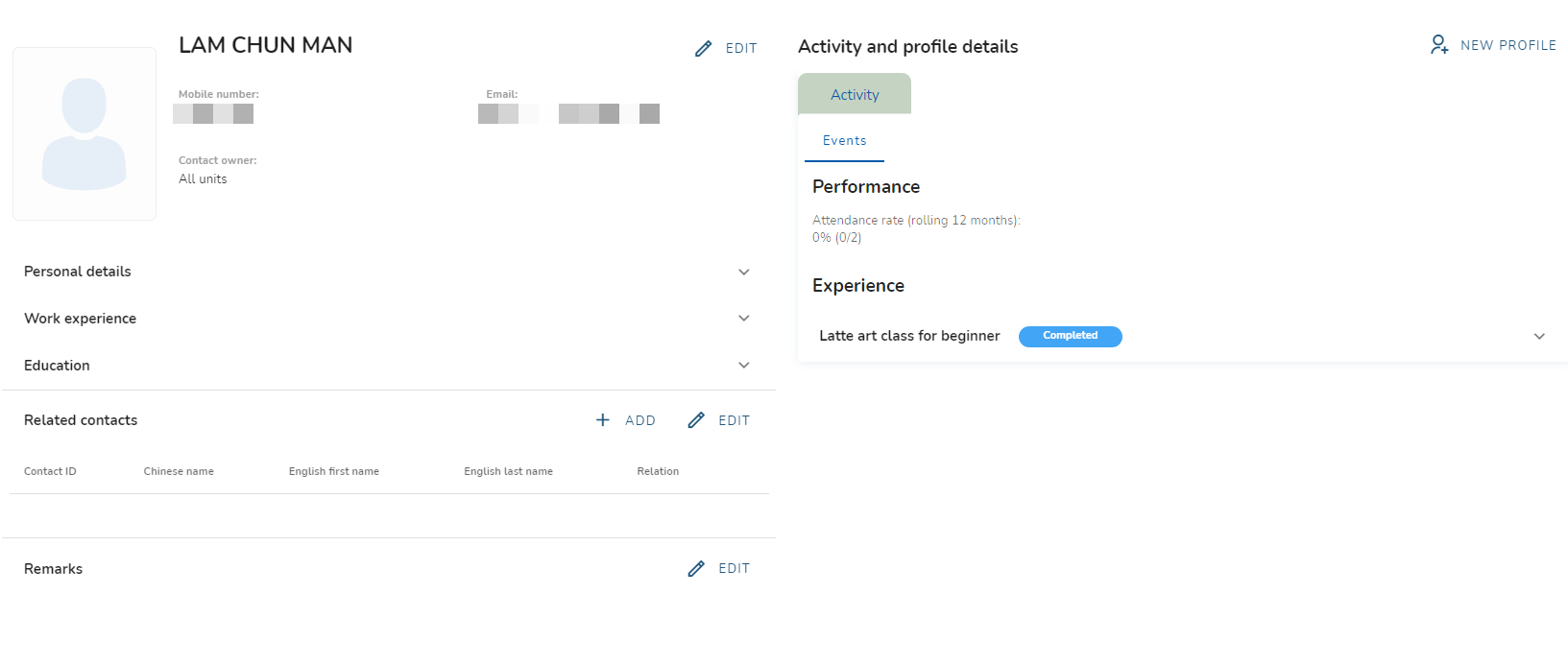Expand the Work experience section
The width and height of the screenshot is (1568, 665).
click(743, 319)
